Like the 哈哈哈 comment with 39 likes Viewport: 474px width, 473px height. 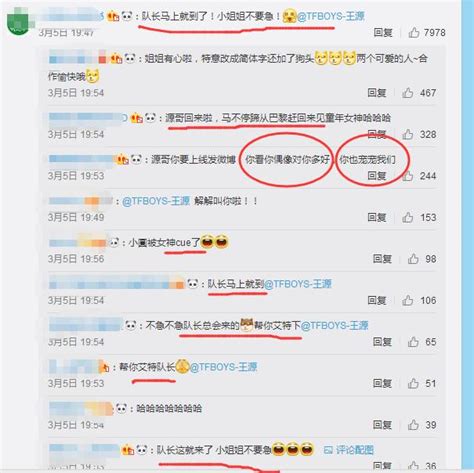click(x=413, y=425)
